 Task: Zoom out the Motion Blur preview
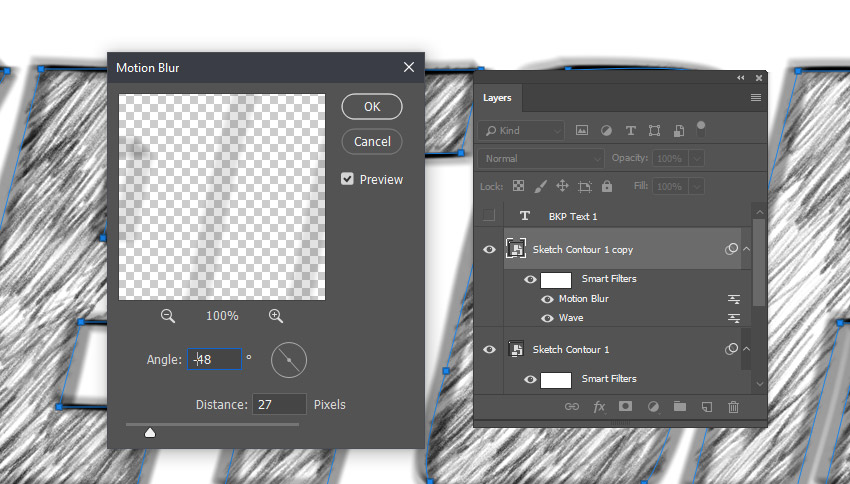pos(168,316)
